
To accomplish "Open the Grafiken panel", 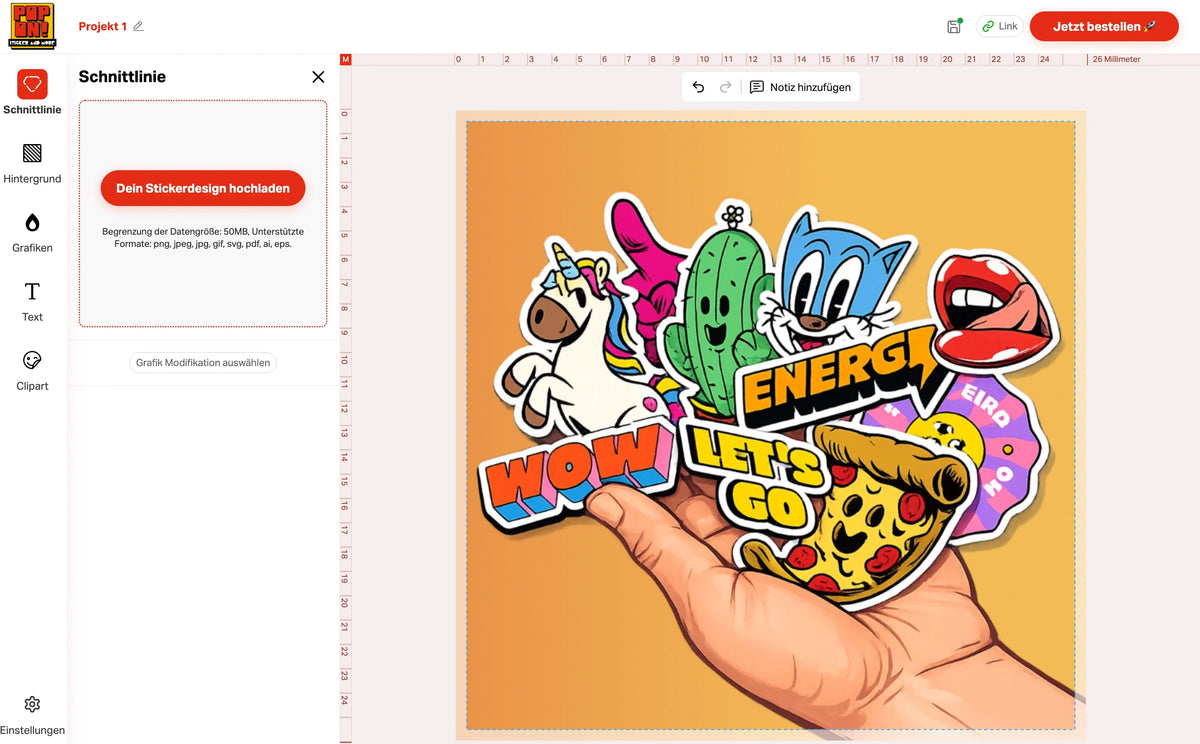I will pyautogui.click(x=32, y=232).
